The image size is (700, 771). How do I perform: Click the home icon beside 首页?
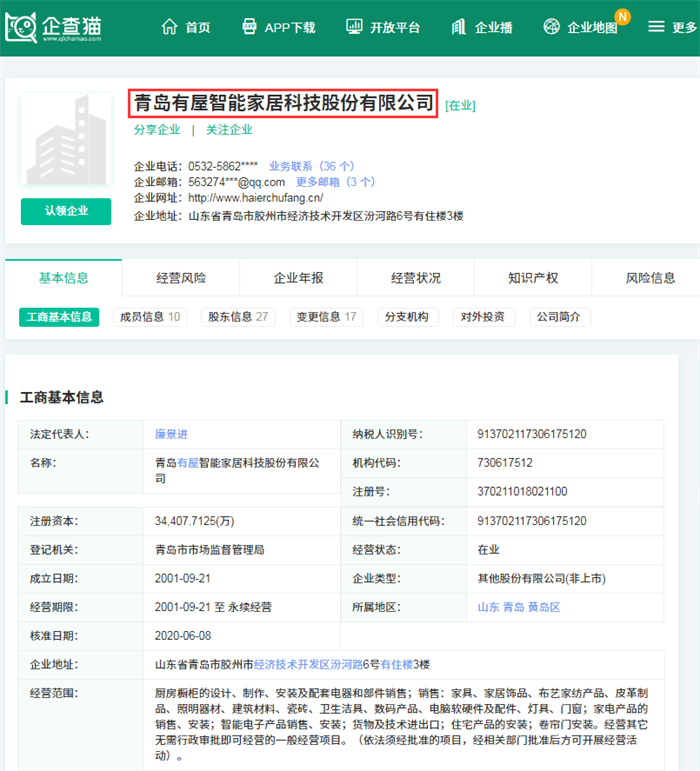tap(170, 27)
